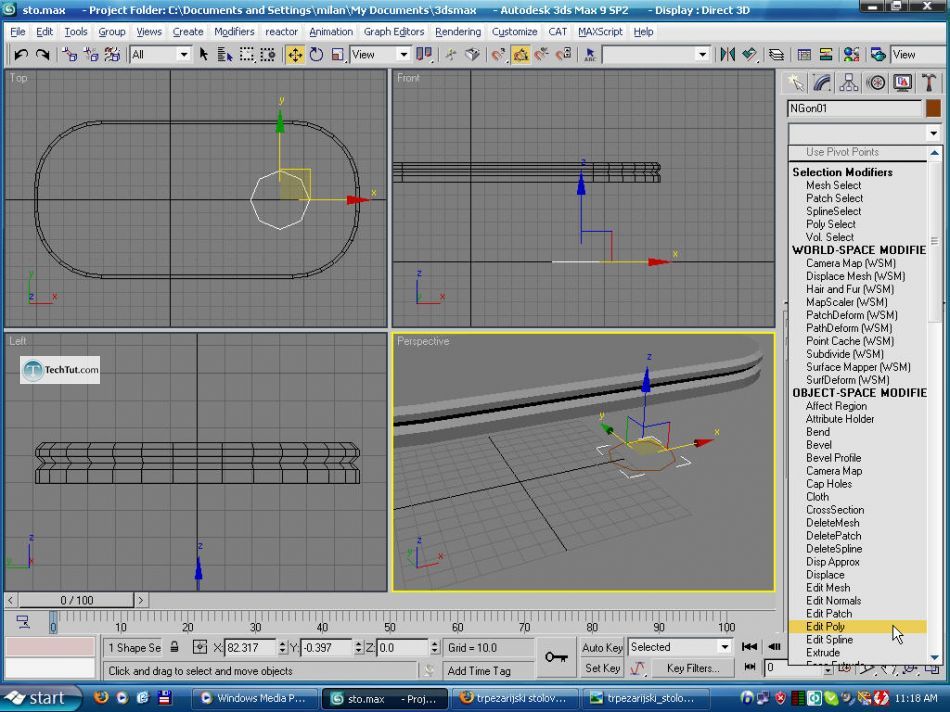Switch to the Hierarchy command panel tab
Image resolution: width=950 pixels, height=712 pixels.
(x=849, y=82)
